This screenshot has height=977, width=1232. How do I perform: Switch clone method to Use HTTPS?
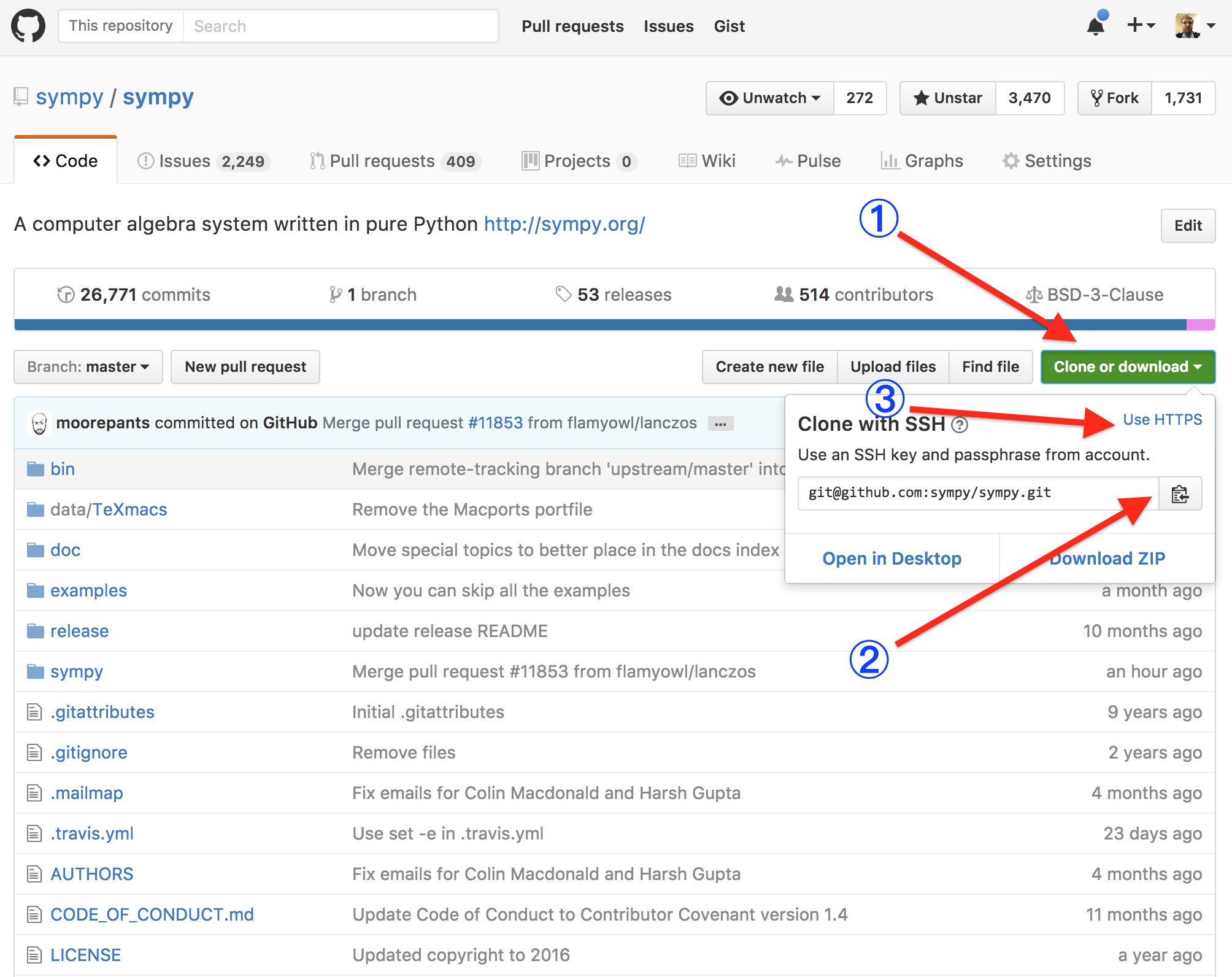(x=1162, y=420)
